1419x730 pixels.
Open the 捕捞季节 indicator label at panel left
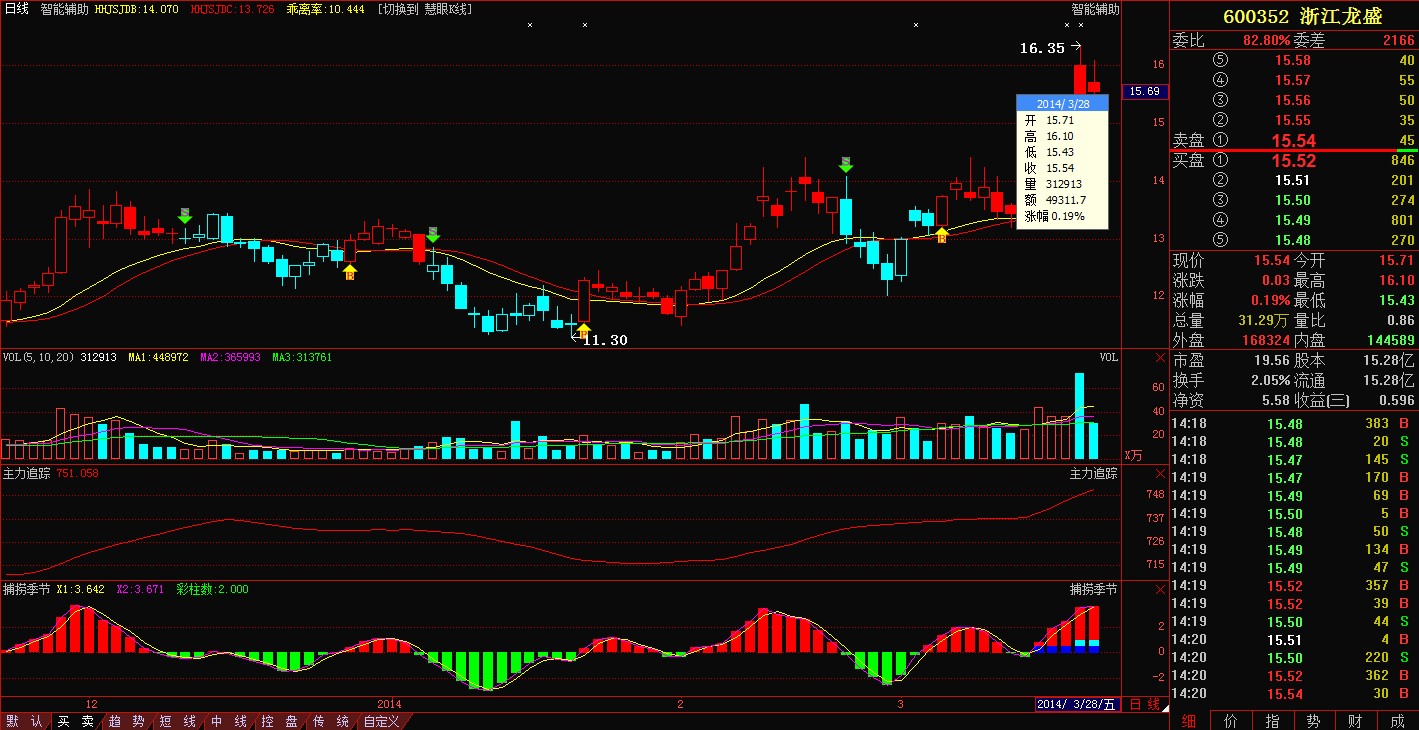(27, 589)
